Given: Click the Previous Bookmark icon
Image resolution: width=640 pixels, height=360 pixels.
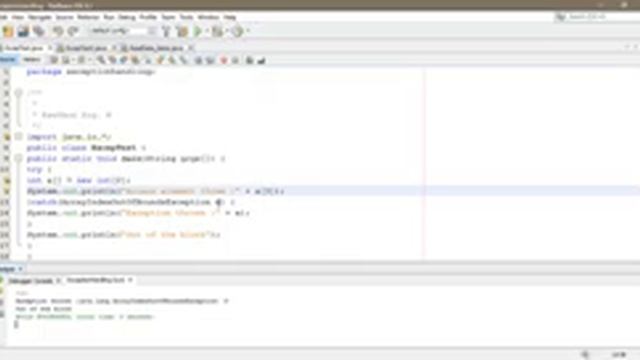Looking at the screenshot, I should [x=160, y=60].
